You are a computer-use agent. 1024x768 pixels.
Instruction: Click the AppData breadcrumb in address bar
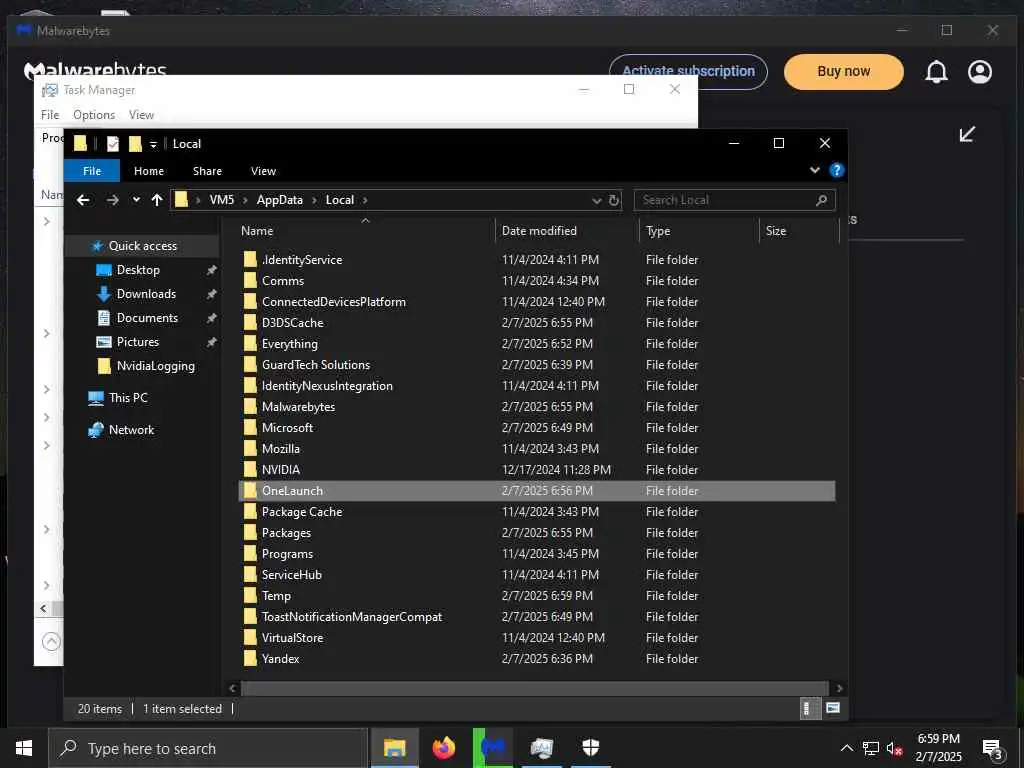pos(280,200)
